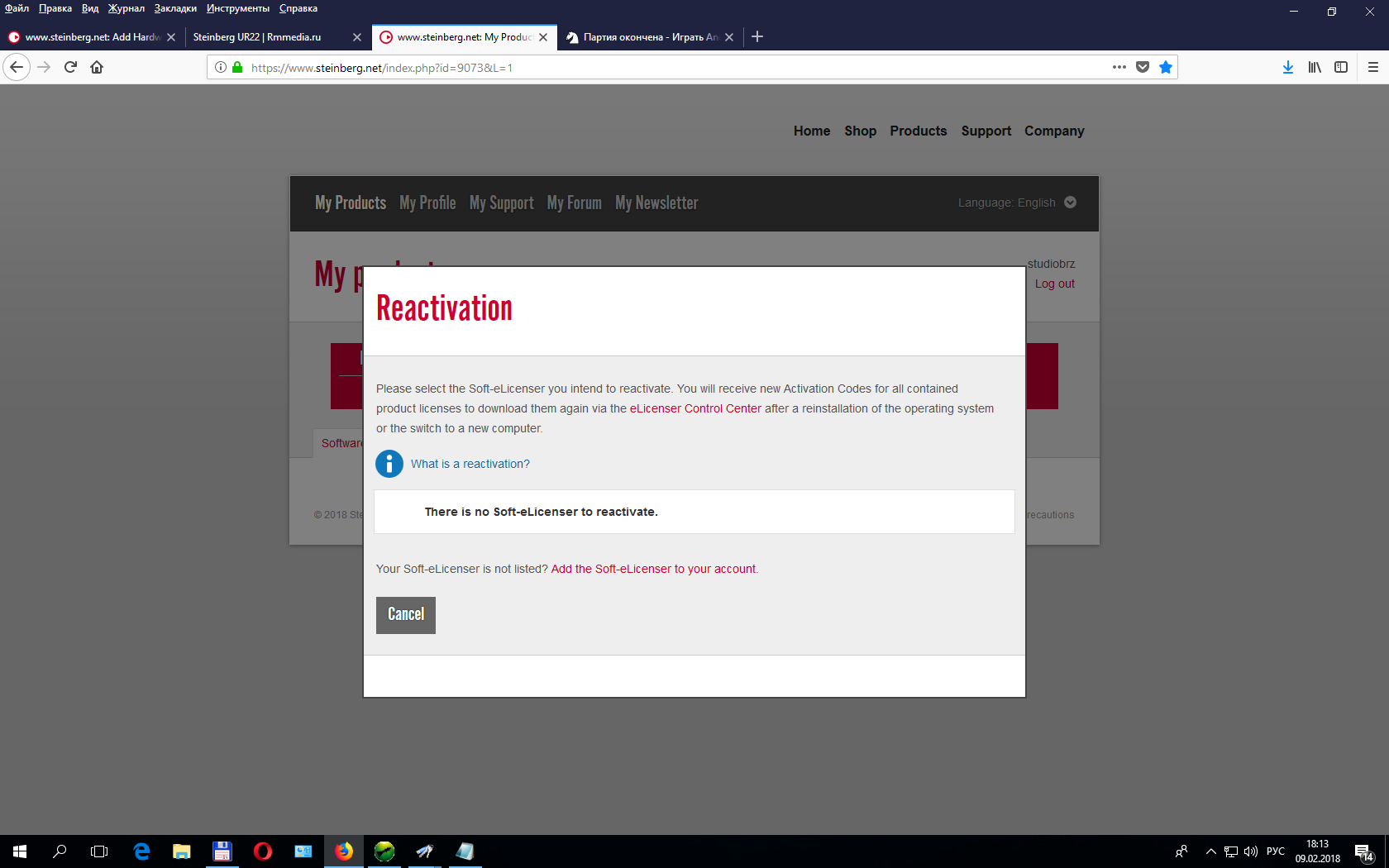Open the Файл menu
Screen dimensions: 1389x868
pyautogui.click(x=17, y=8)
